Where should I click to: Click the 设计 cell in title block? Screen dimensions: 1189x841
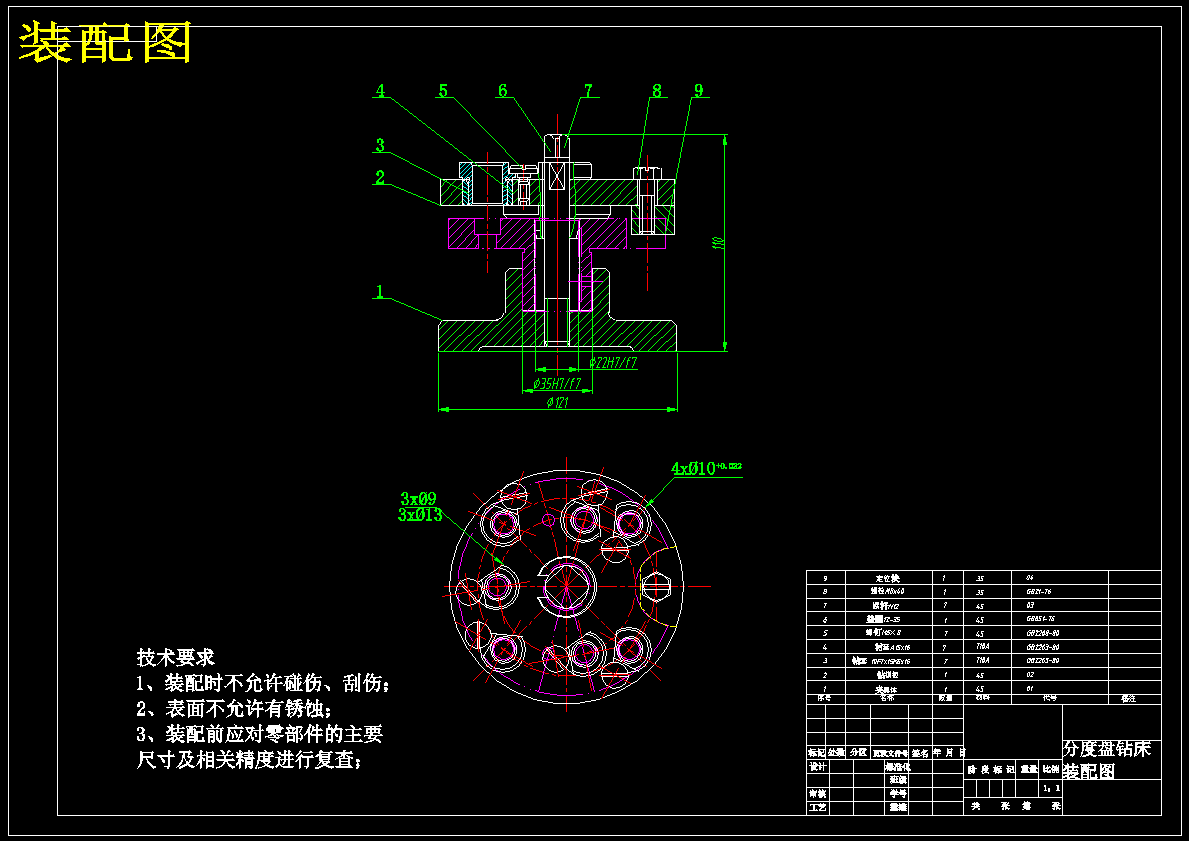pos(817,767)
